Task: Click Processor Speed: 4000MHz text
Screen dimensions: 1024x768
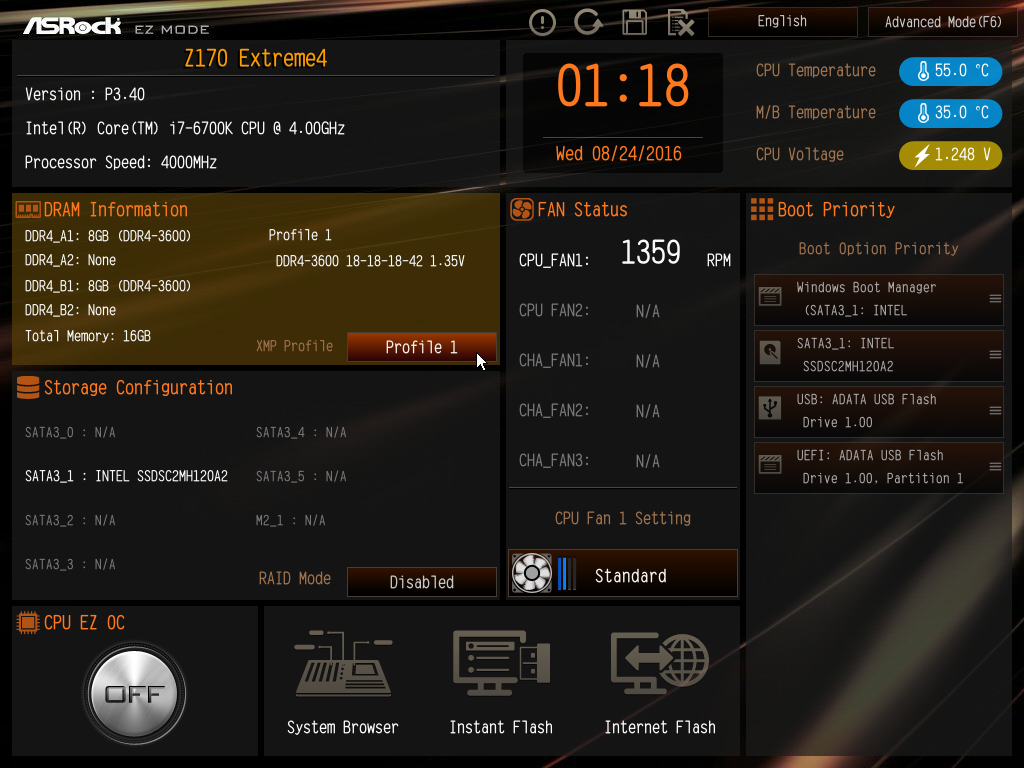Action: [120, 162]
